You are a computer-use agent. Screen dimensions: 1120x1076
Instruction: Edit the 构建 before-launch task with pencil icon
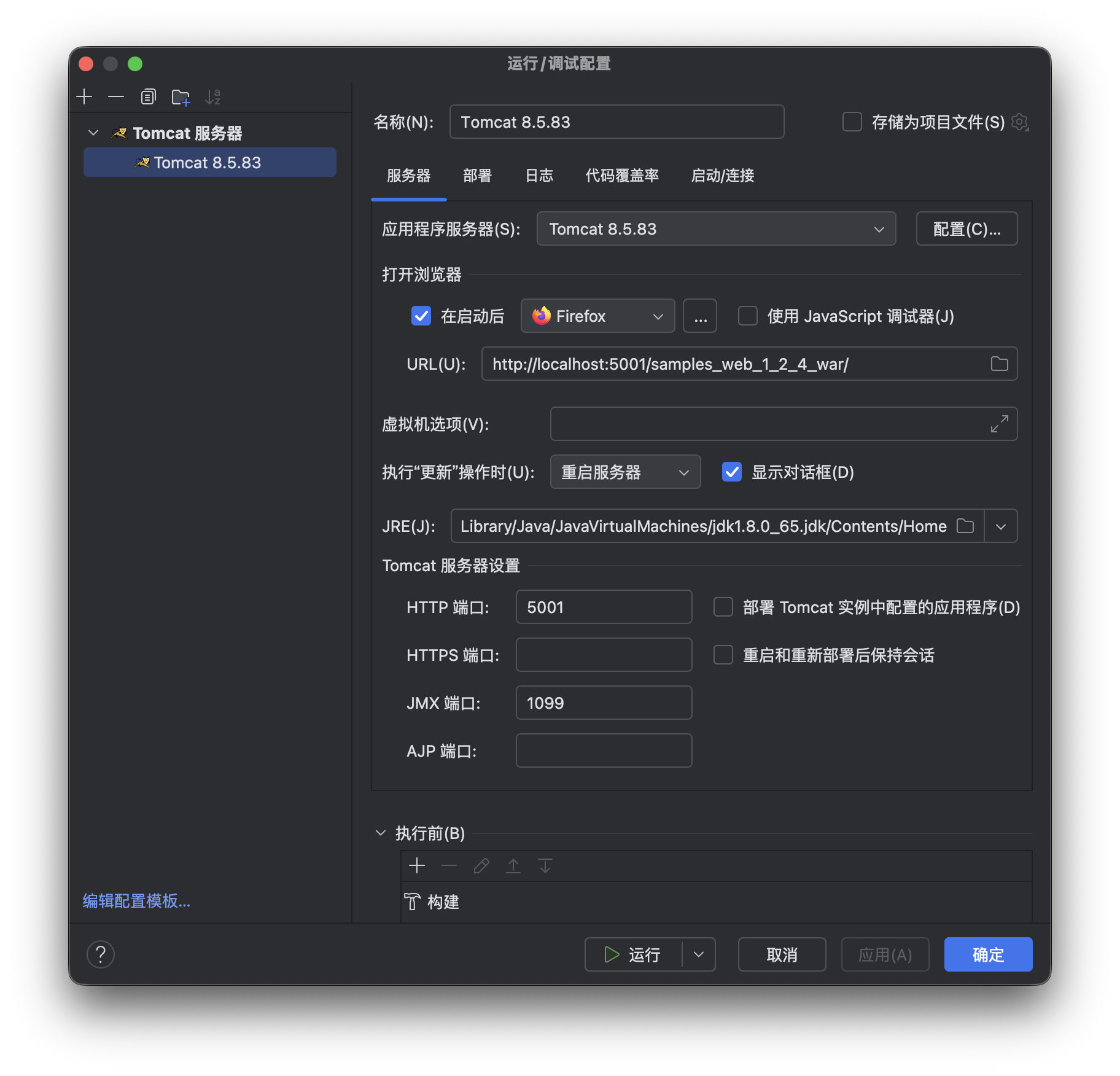tap(481, 865)
